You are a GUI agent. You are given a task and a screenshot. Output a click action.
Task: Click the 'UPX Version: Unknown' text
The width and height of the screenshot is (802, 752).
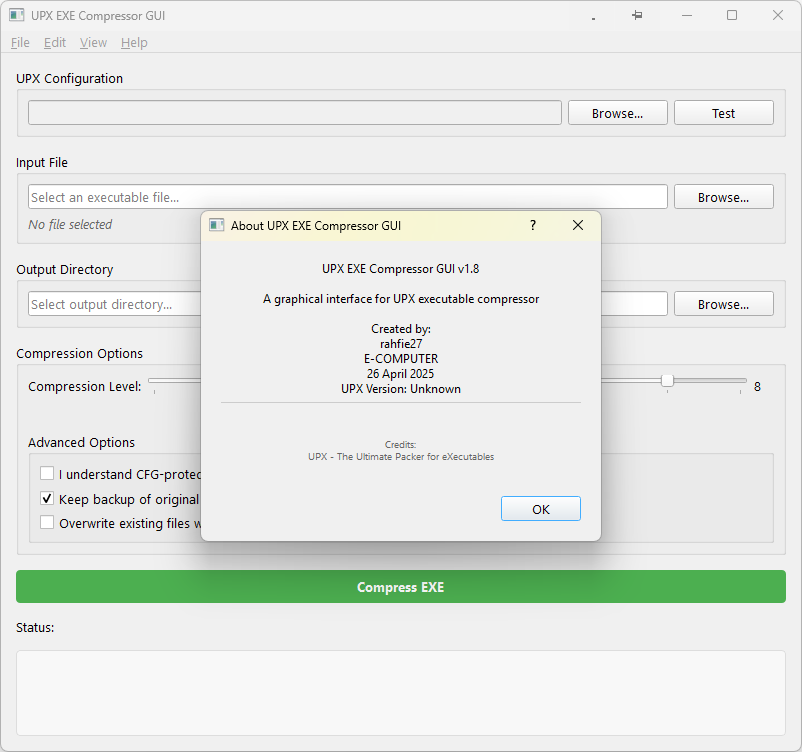click(x=400, y=389)
